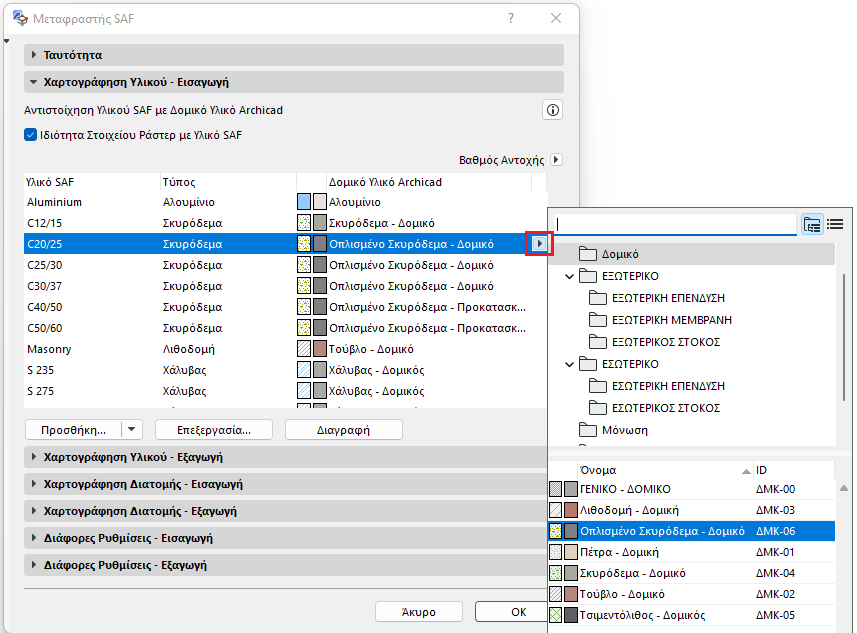Click the Δομικό folder icon in popup

tap(588, 254)
